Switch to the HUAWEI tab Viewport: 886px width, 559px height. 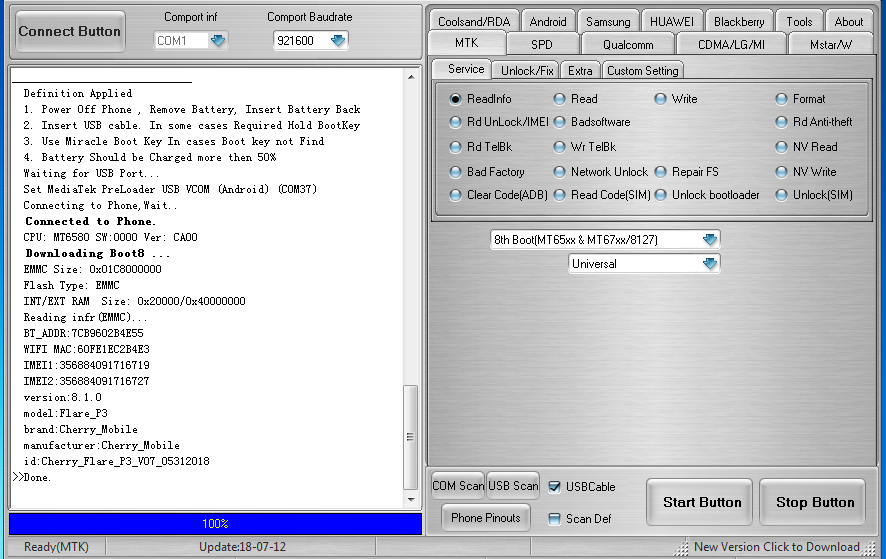coord(672,21)
